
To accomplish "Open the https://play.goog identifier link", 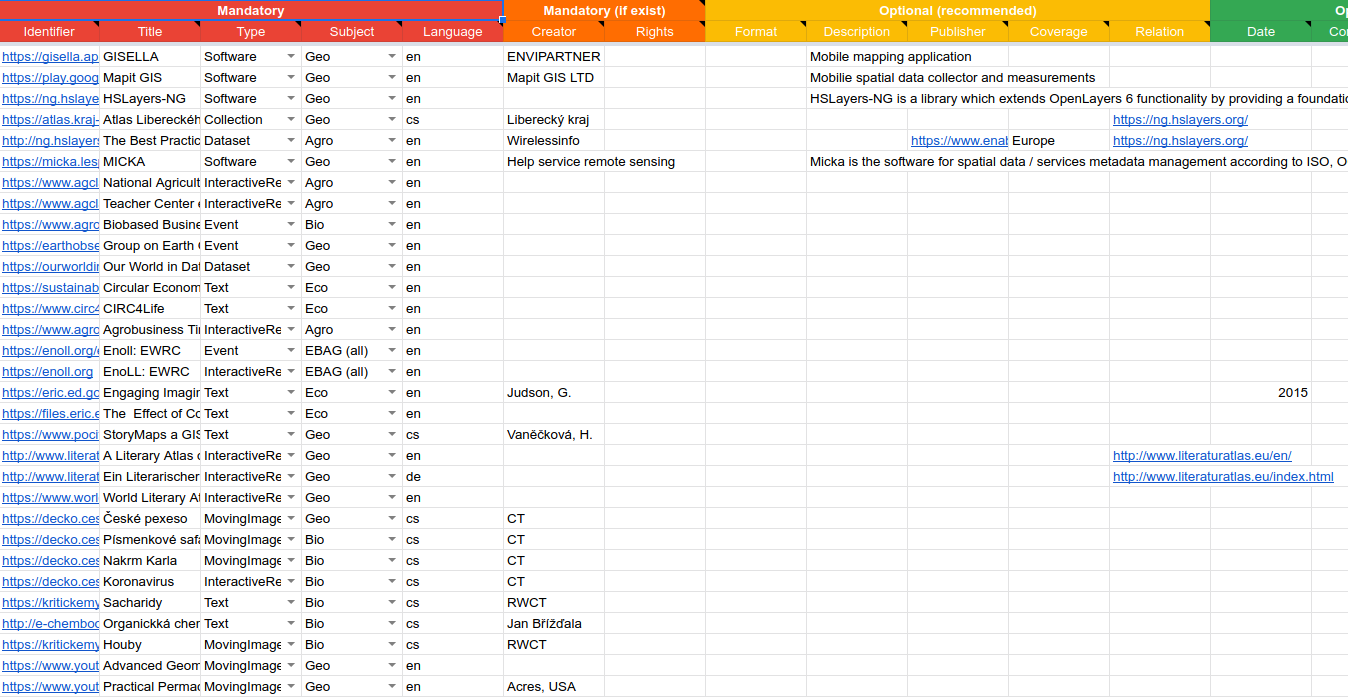I will pos(50,78).
